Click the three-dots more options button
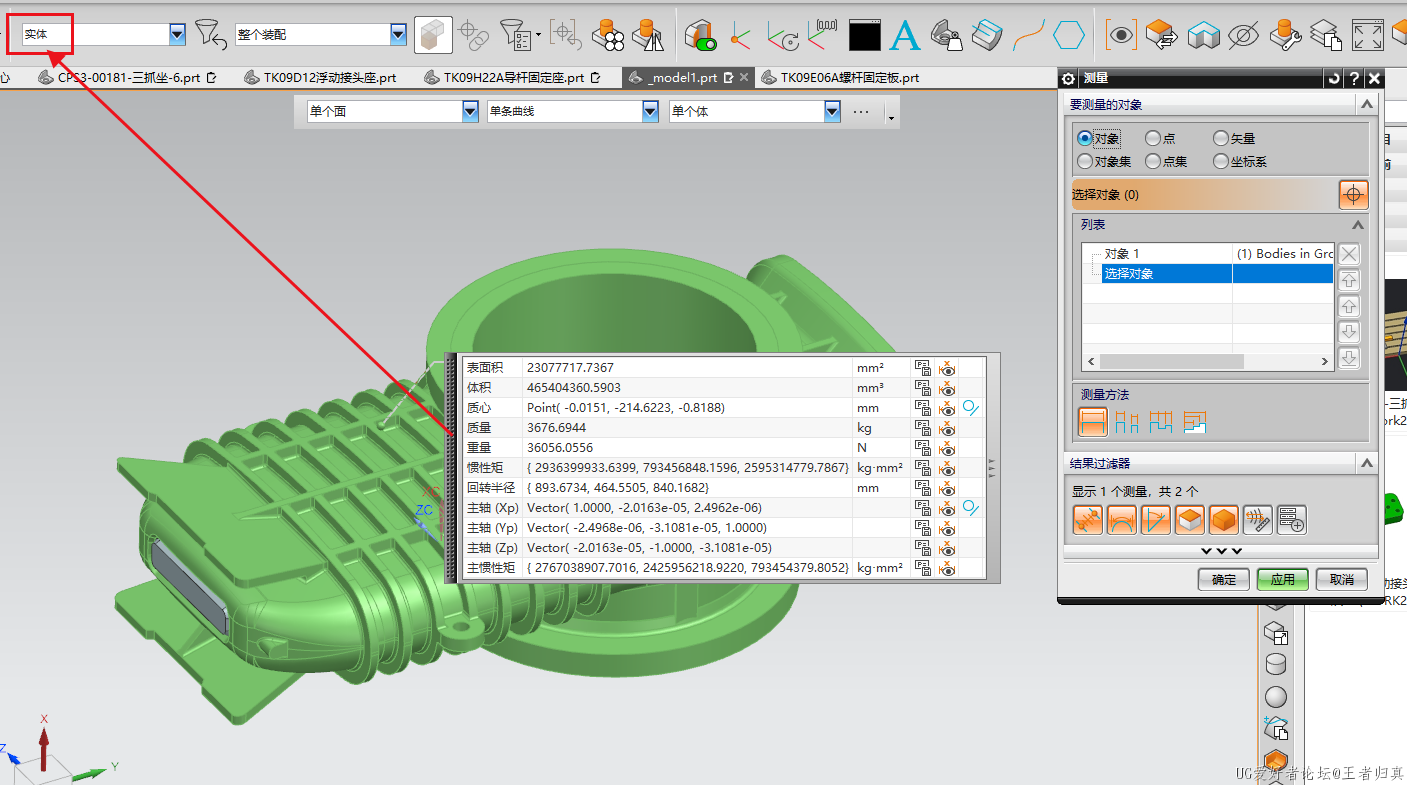This screenshot has width=1407, height=785. [861, 112]
